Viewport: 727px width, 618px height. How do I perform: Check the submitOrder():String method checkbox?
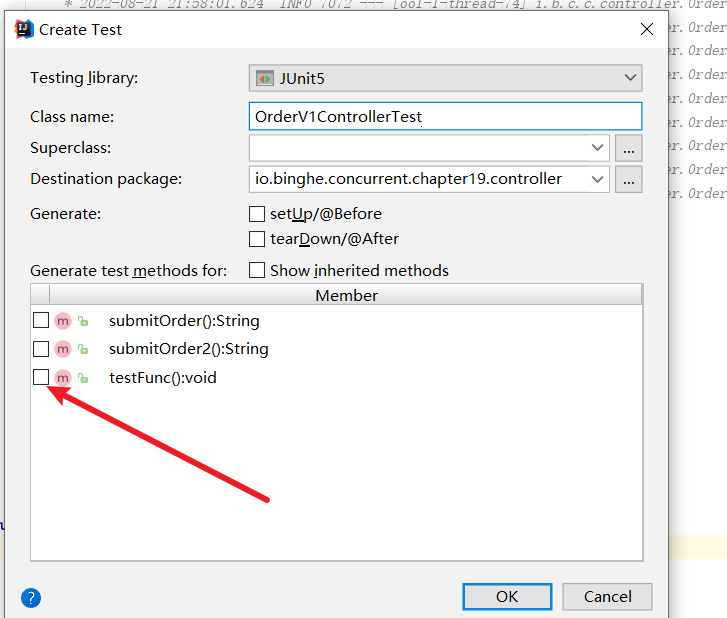pyautogui.click(x=41, y=321)
